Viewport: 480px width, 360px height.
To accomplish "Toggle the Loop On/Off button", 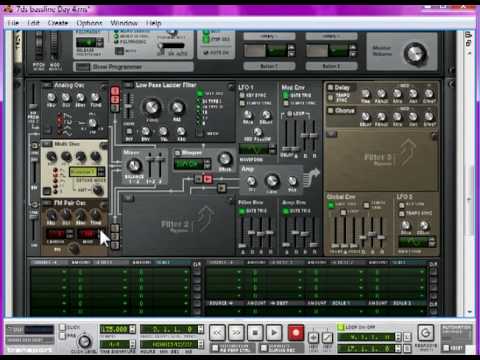I will coord(341,327).
